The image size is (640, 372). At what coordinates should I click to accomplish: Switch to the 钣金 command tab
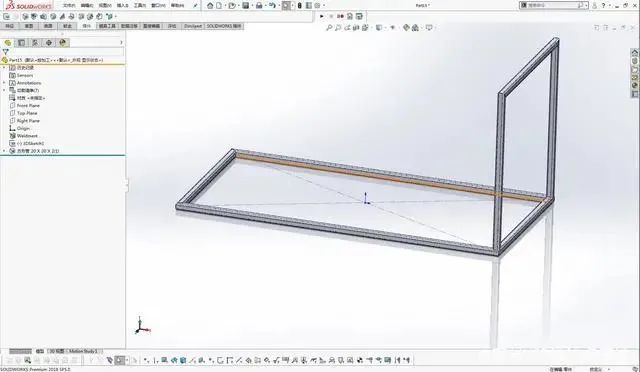coord(68,26)
